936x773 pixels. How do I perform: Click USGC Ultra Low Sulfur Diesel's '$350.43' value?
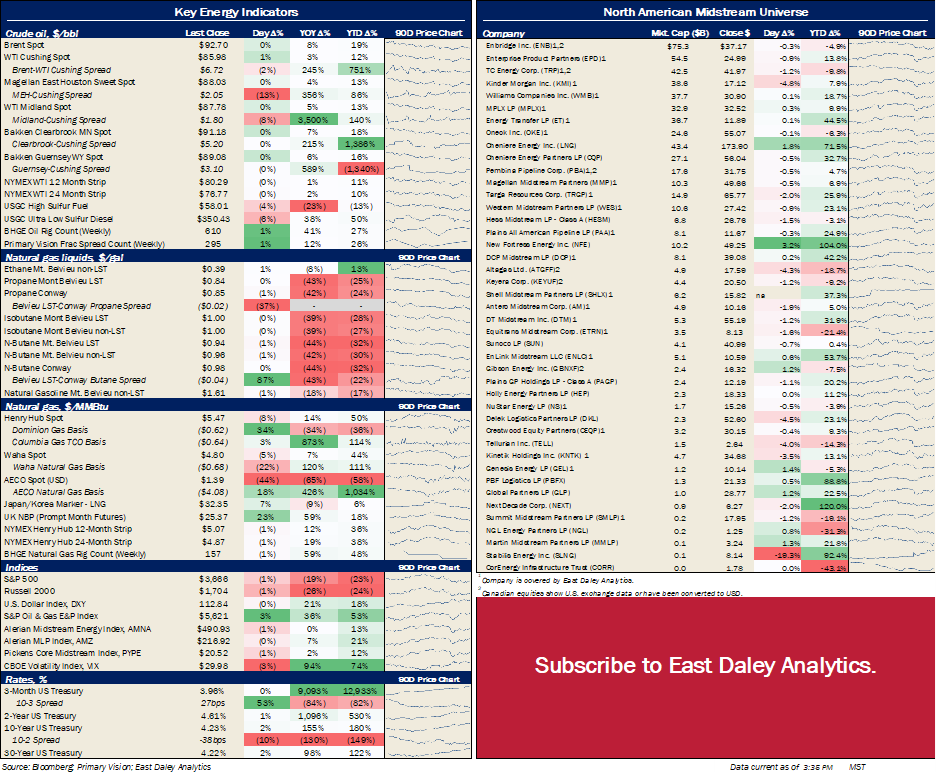point(213,219)
